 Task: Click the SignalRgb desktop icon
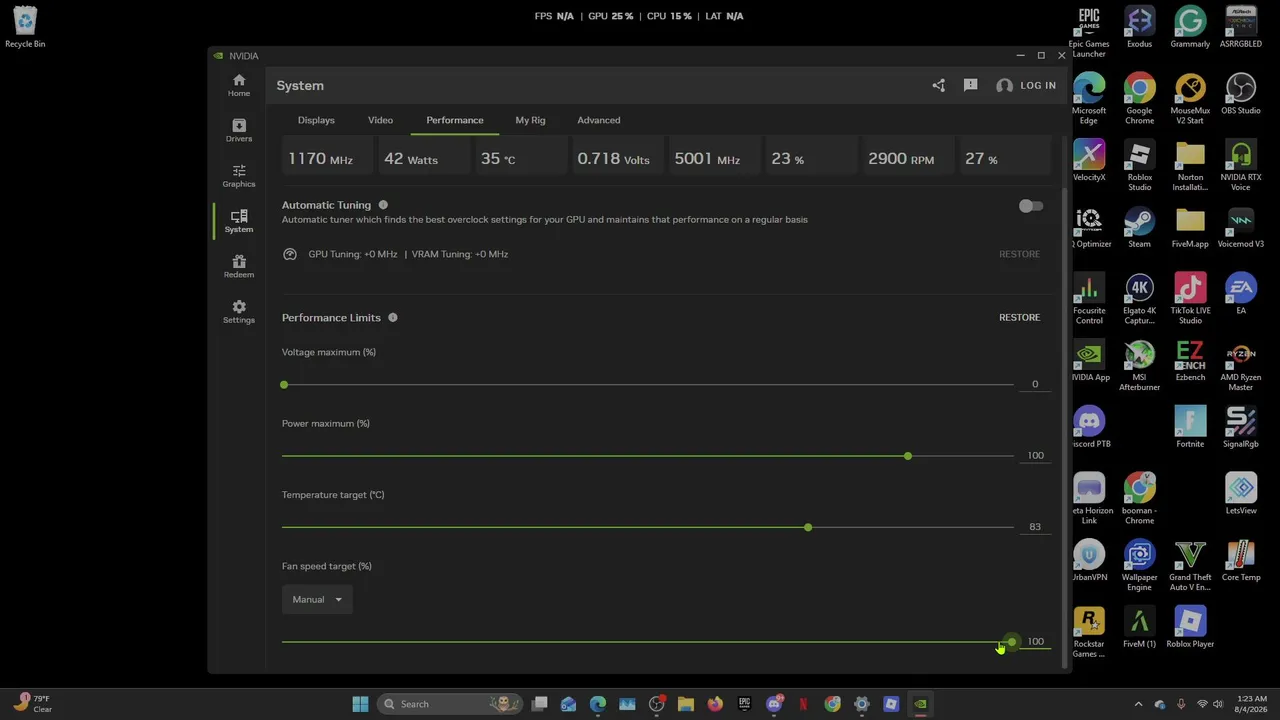coord(1241,428)
